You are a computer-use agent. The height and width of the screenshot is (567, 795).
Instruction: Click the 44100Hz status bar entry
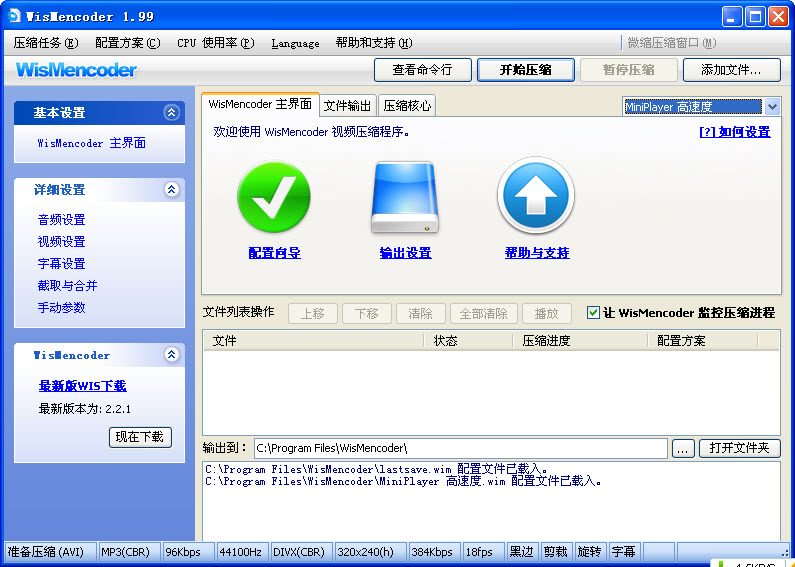click(242, 552)
